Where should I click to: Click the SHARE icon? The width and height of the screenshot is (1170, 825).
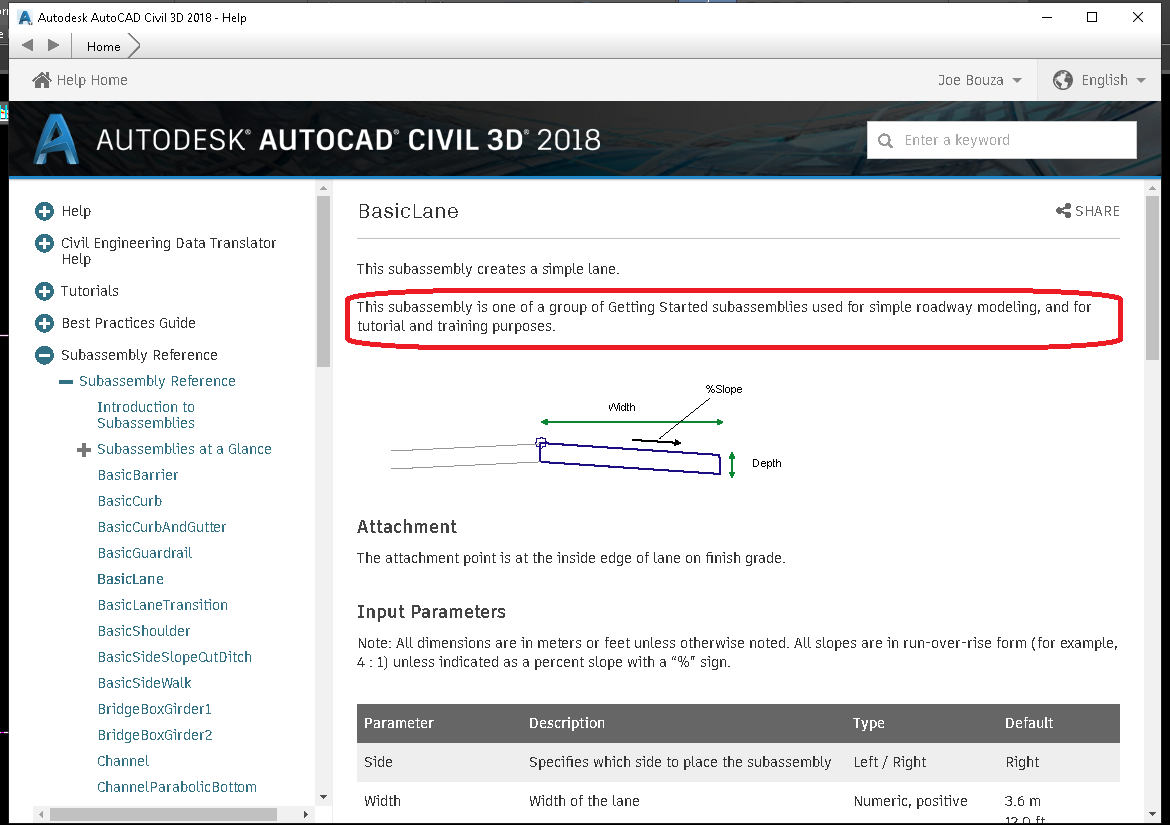pyautogui.click(x=1063, y=211)
